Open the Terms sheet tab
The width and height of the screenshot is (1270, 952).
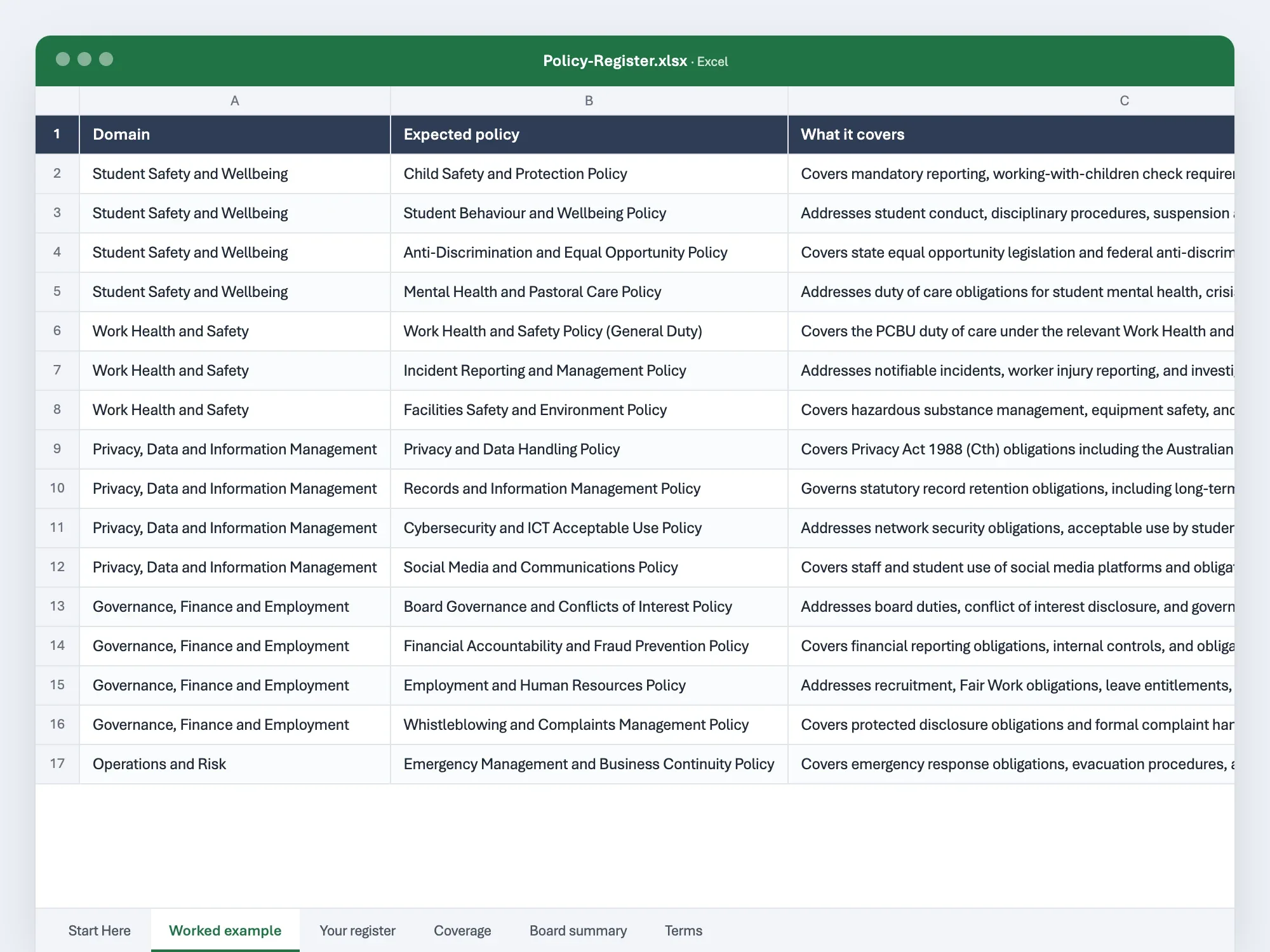[x=683, y=930]
